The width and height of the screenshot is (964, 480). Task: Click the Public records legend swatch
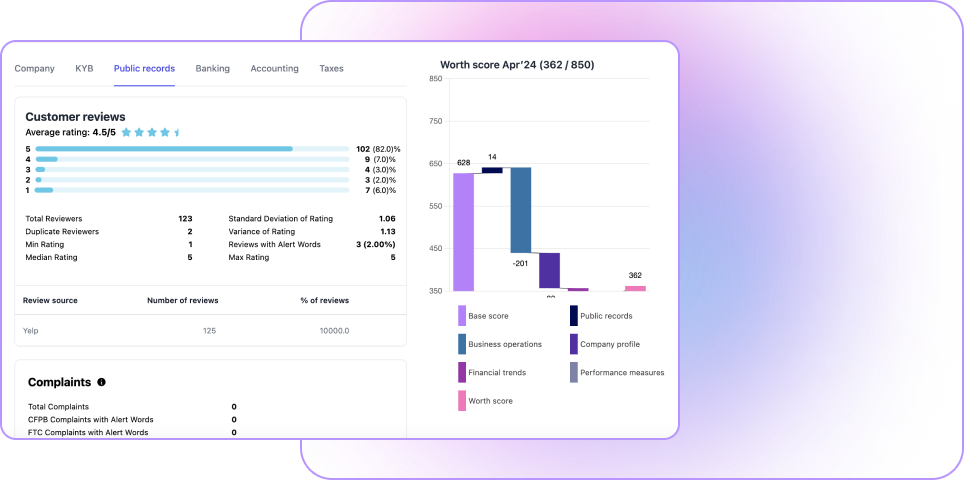[574, 316]
